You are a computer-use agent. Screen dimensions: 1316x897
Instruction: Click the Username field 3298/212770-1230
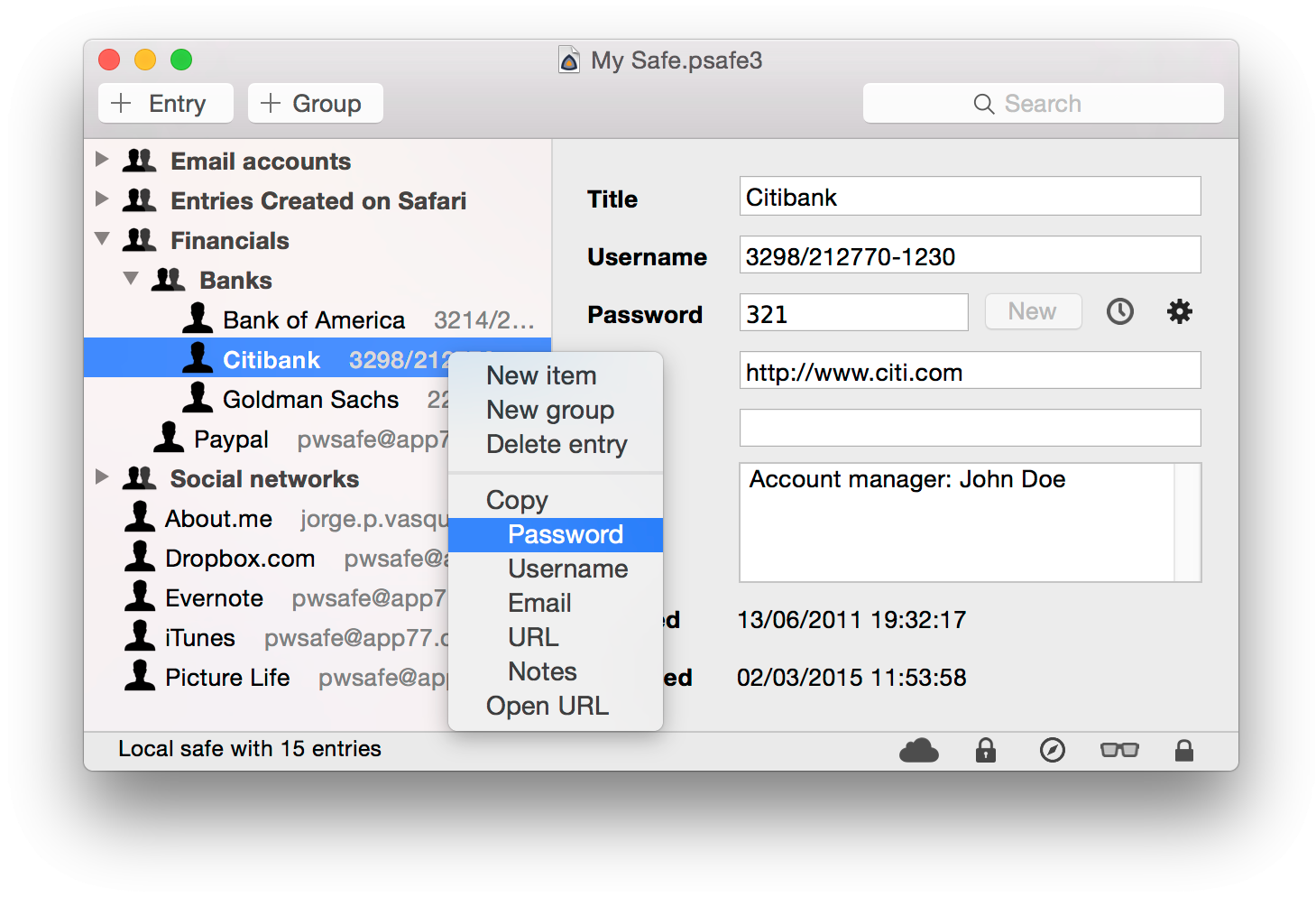coord(971,254)
